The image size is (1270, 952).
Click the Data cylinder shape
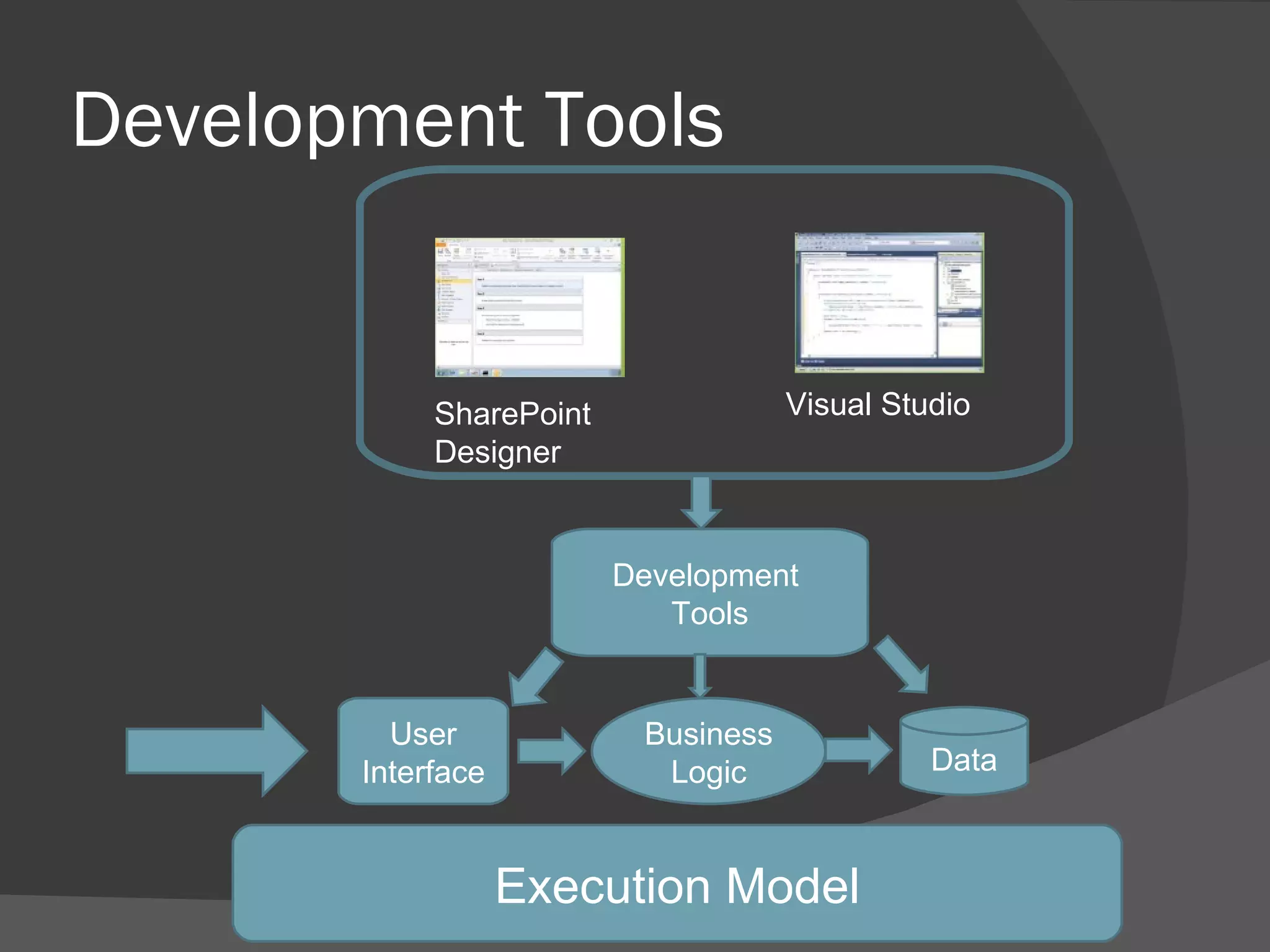click(964, 755)
